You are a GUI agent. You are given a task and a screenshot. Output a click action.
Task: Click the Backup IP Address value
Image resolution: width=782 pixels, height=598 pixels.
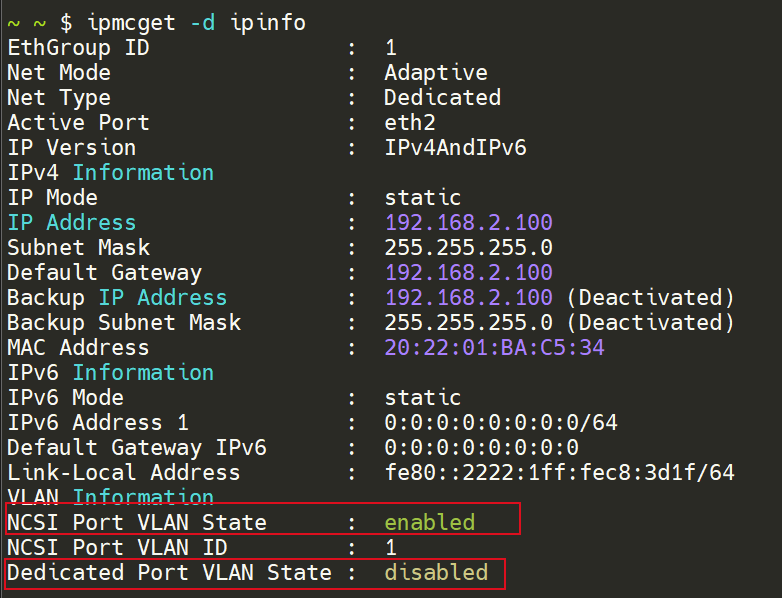click(468, 297)
